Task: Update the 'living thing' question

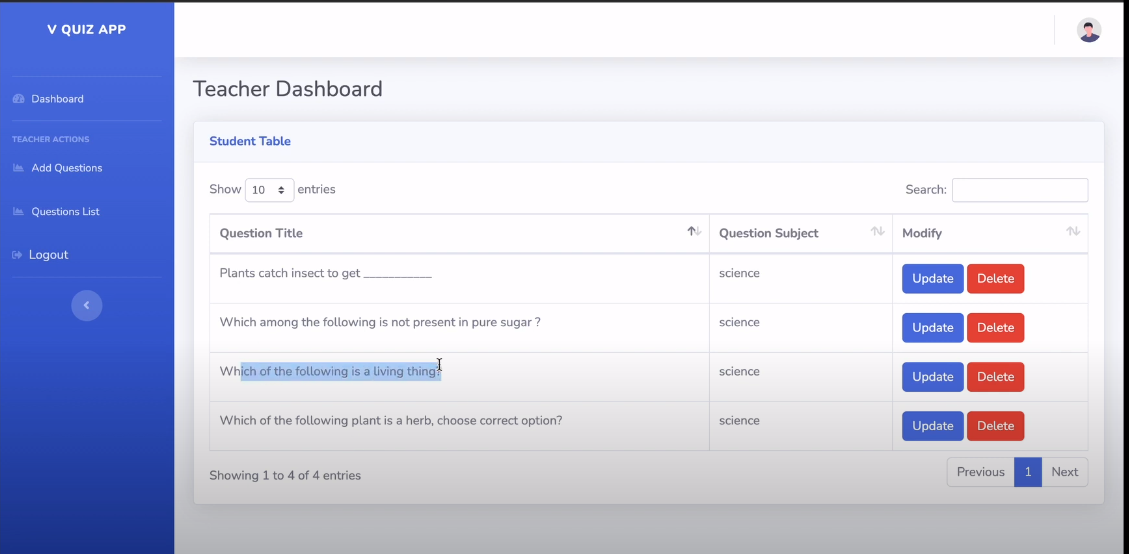Action: pos(932,377)
